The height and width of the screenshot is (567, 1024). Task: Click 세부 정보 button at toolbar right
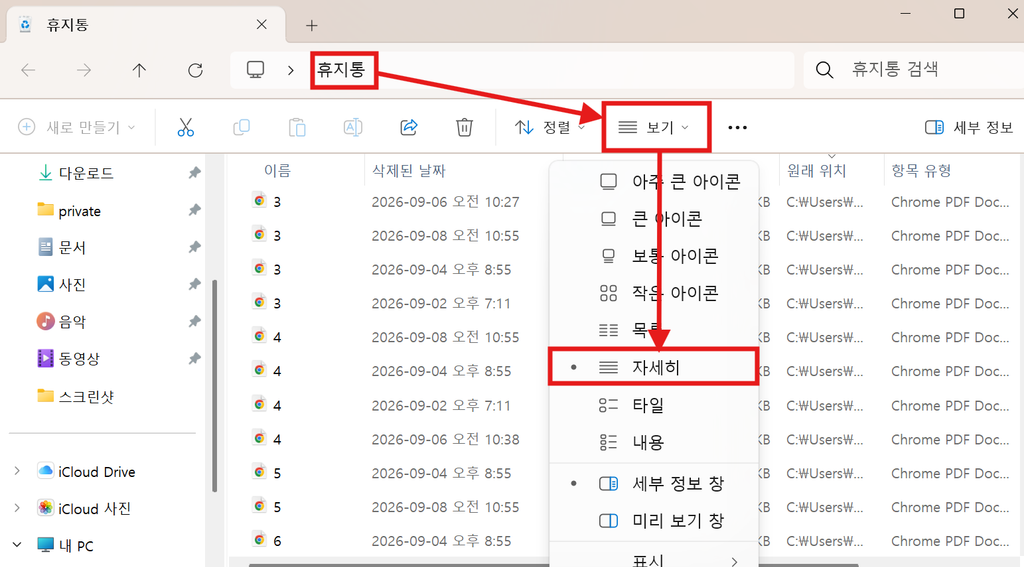[x=968, y=127]
